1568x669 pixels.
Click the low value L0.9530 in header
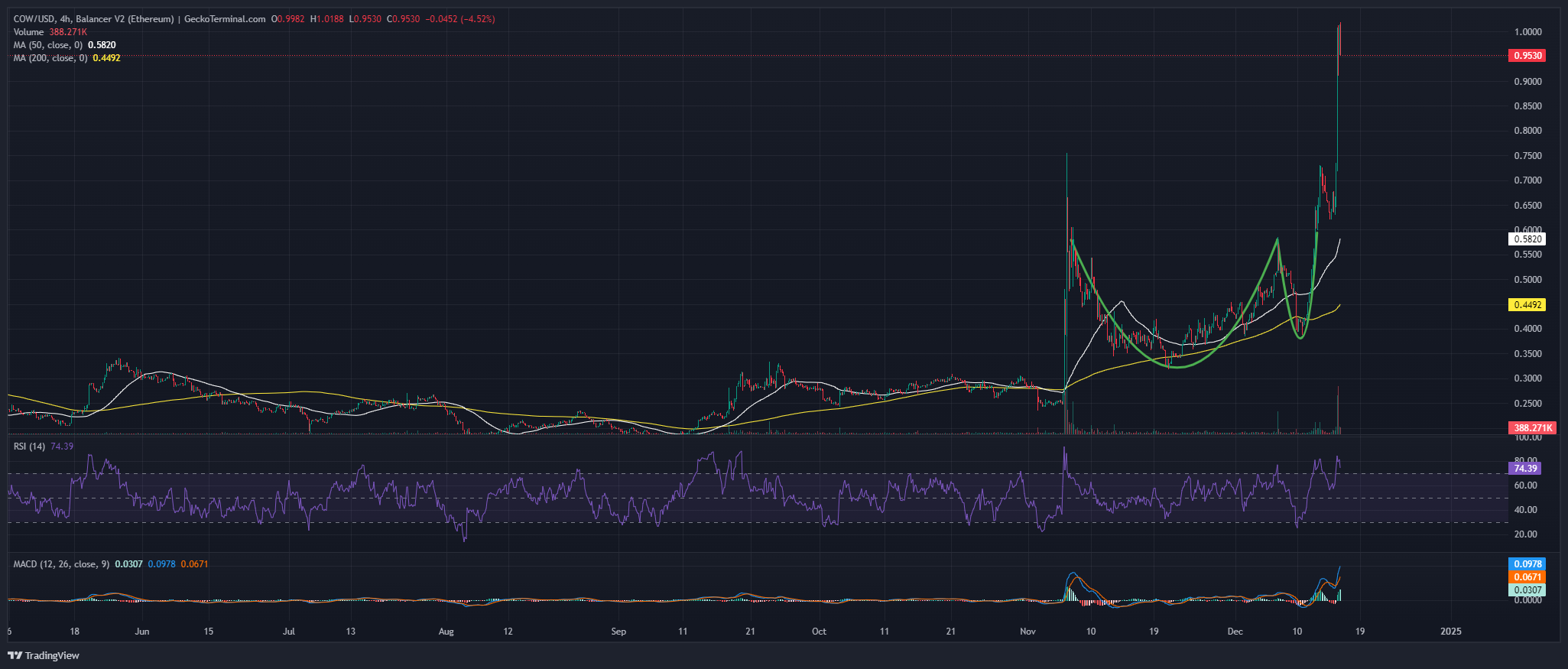pos(365,19)
